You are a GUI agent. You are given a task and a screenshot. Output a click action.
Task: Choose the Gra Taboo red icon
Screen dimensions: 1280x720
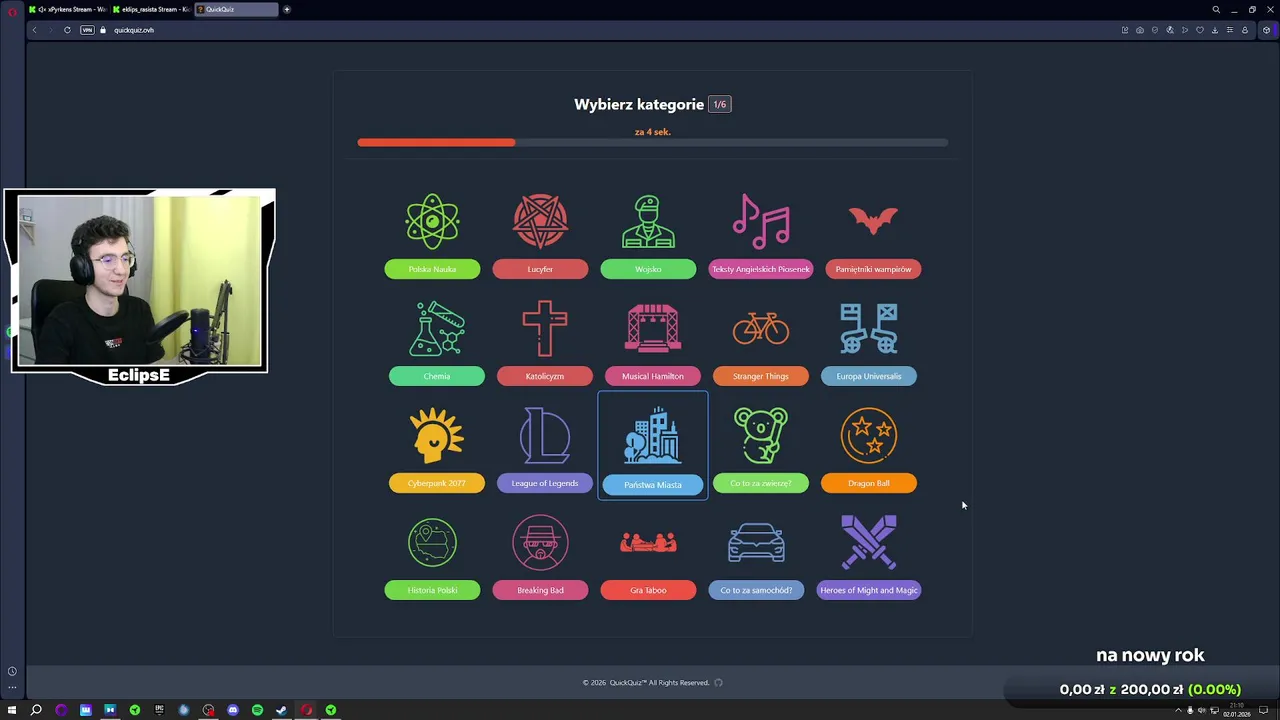point(648,543)
